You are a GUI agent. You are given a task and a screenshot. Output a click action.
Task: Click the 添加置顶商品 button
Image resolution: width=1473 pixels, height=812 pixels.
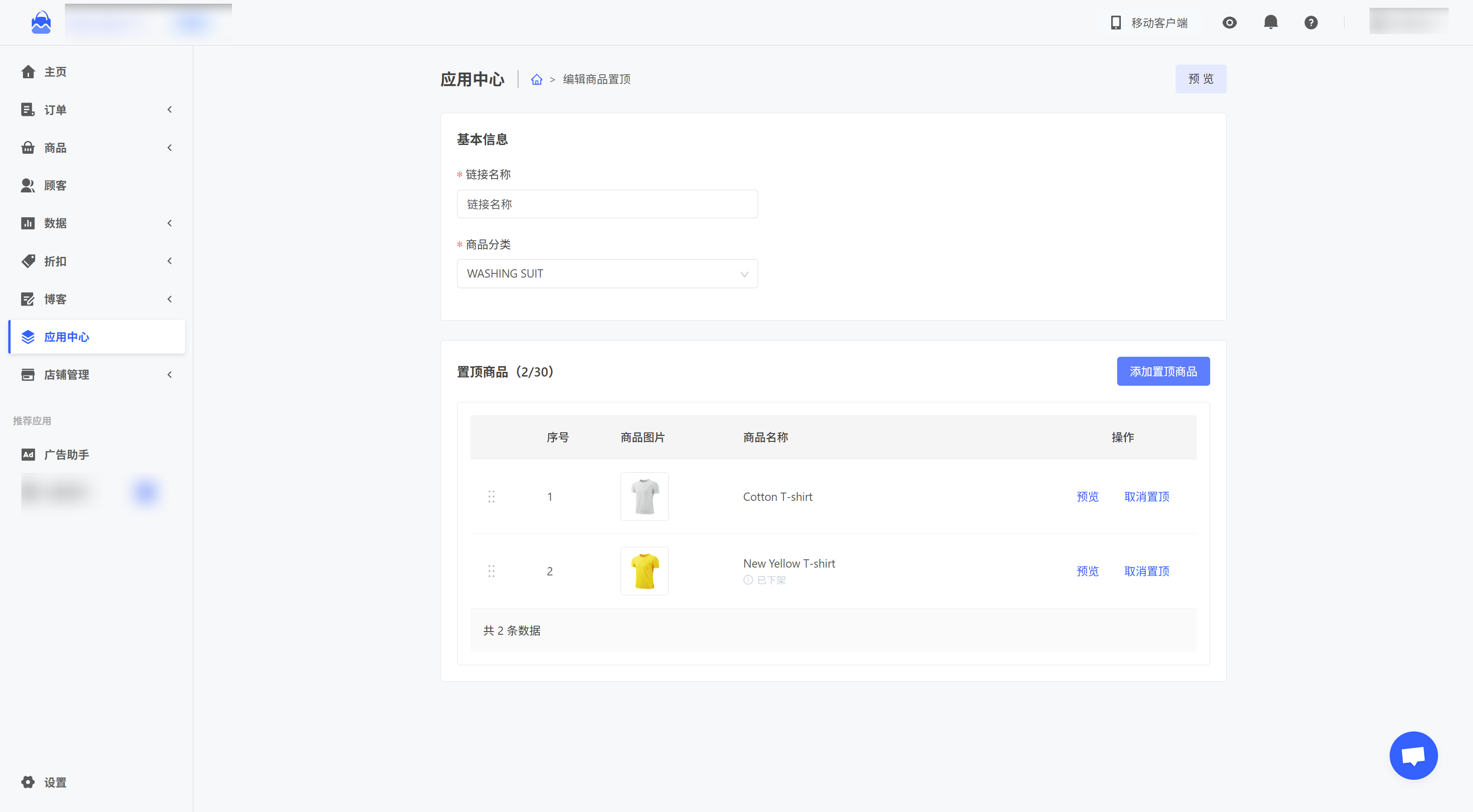1162,371
